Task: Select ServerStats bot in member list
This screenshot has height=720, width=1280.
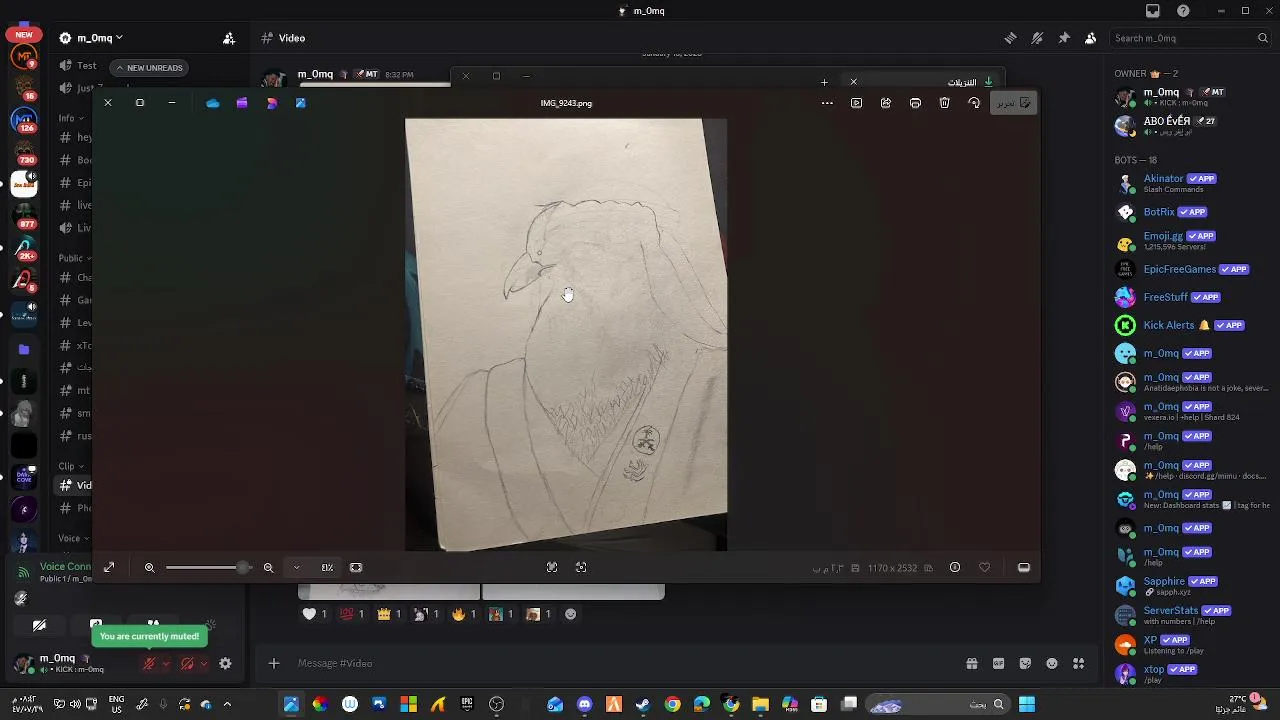Action: pyautogui.click(x=1190, y=615)
